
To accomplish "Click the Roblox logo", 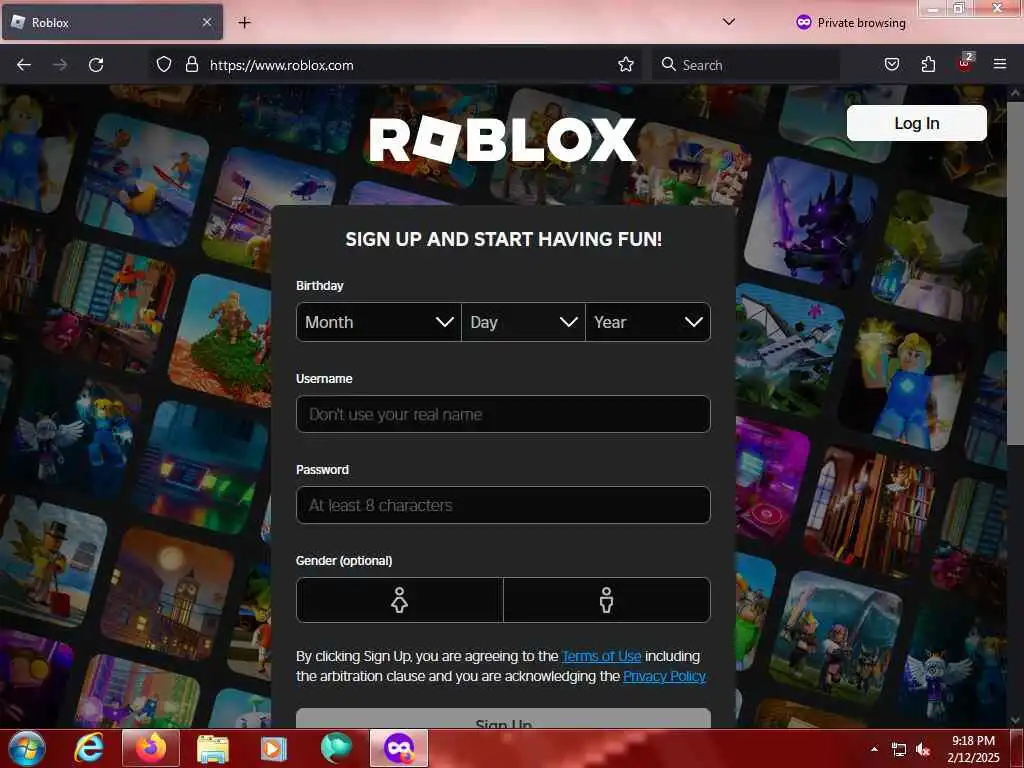I will point(502,140).
